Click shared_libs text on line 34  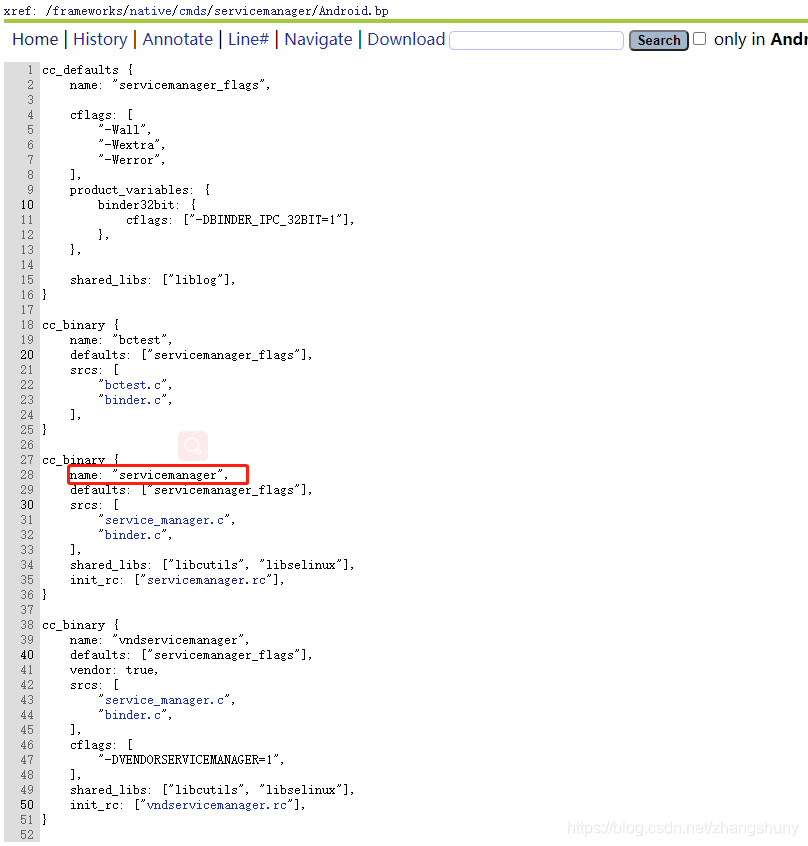coord(212,565)
